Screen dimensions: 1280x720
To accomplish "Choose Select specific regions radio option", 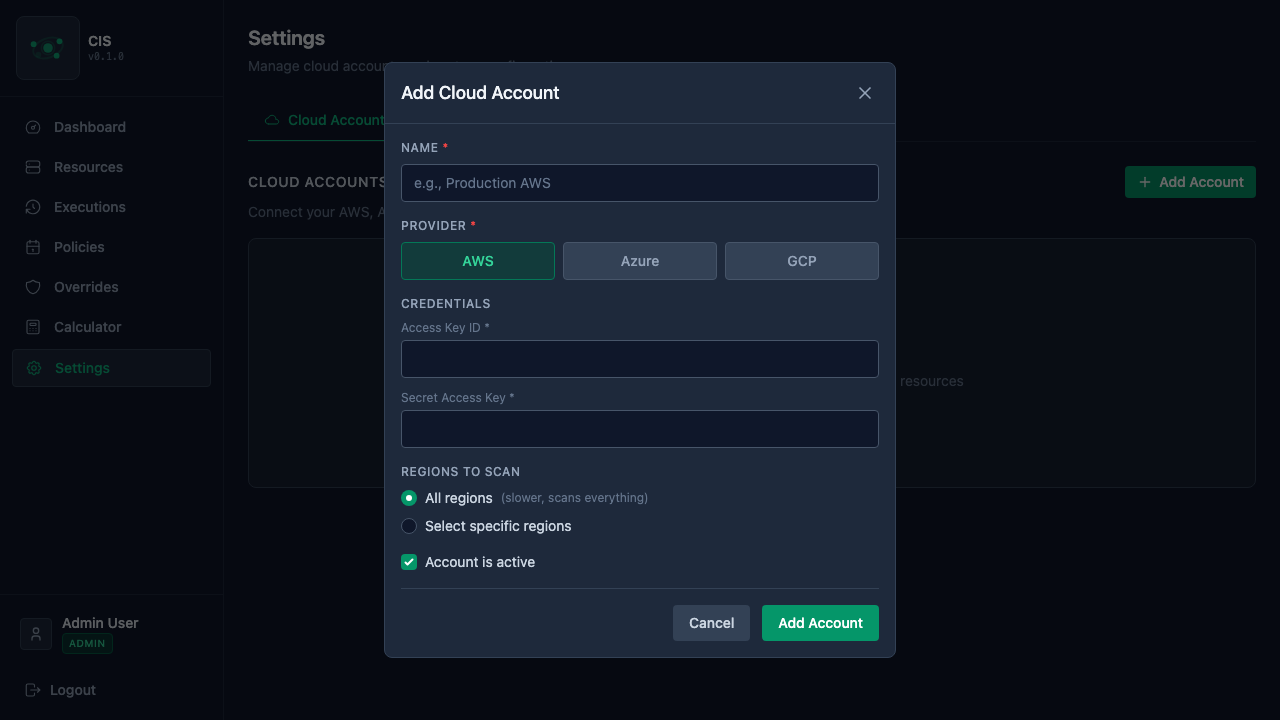I will pyautogui.click(x=409, y=526).
